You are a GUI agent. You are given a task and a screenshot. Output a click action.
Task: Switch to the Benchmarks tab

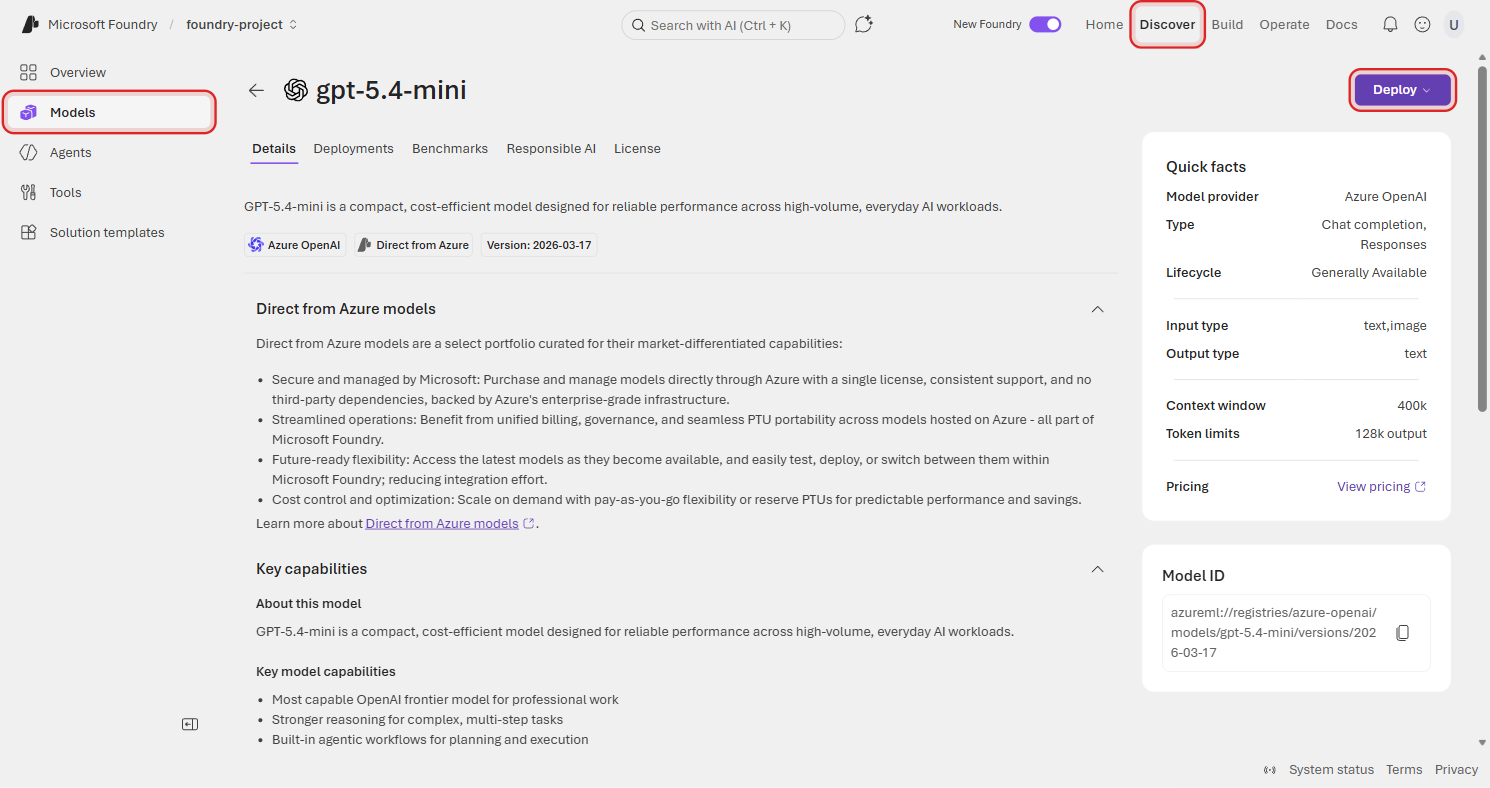coord(450,149)
